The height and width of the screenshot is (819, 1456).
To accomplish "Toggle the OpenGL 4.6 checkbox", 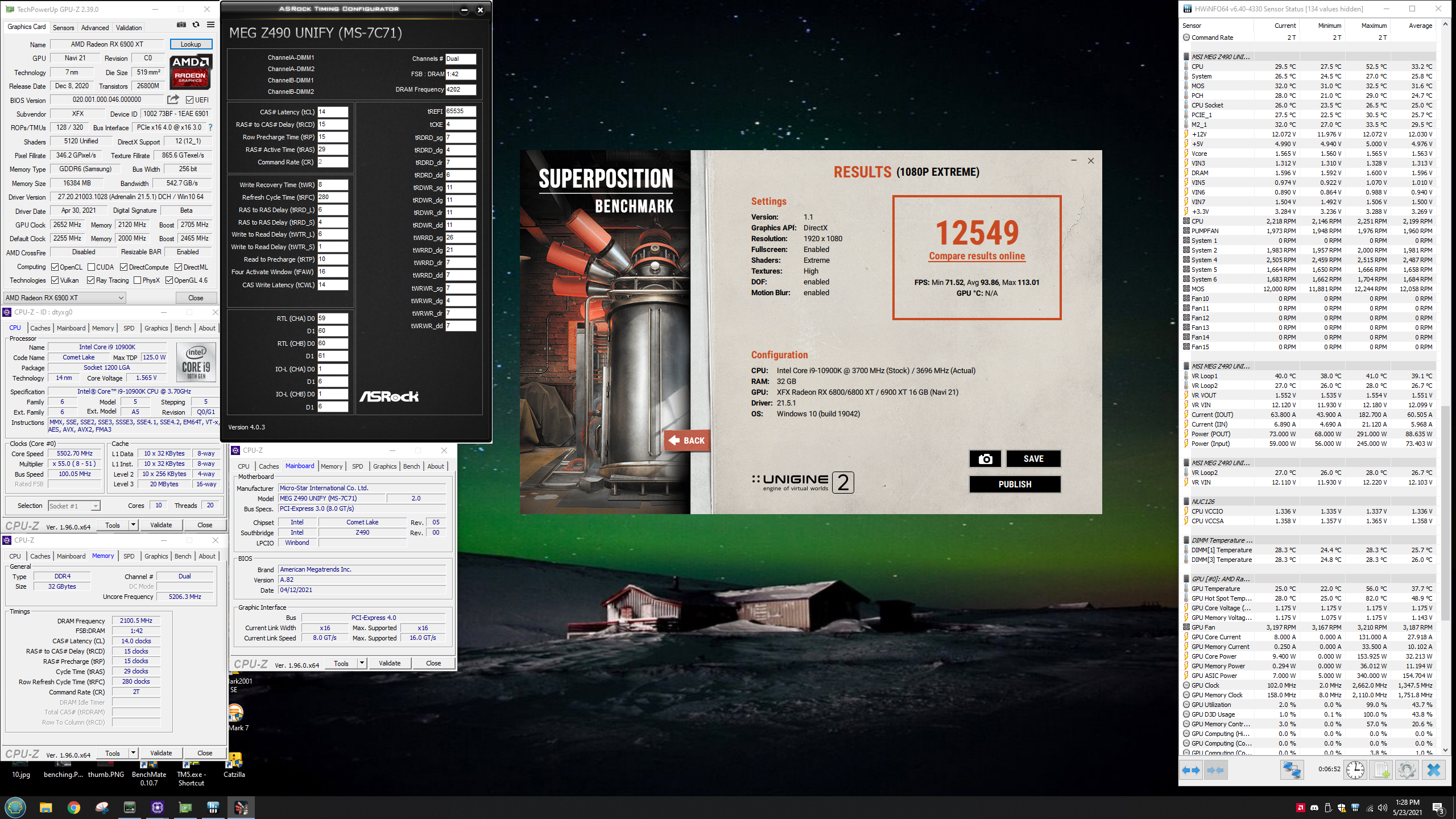I will tap(169, 280).
